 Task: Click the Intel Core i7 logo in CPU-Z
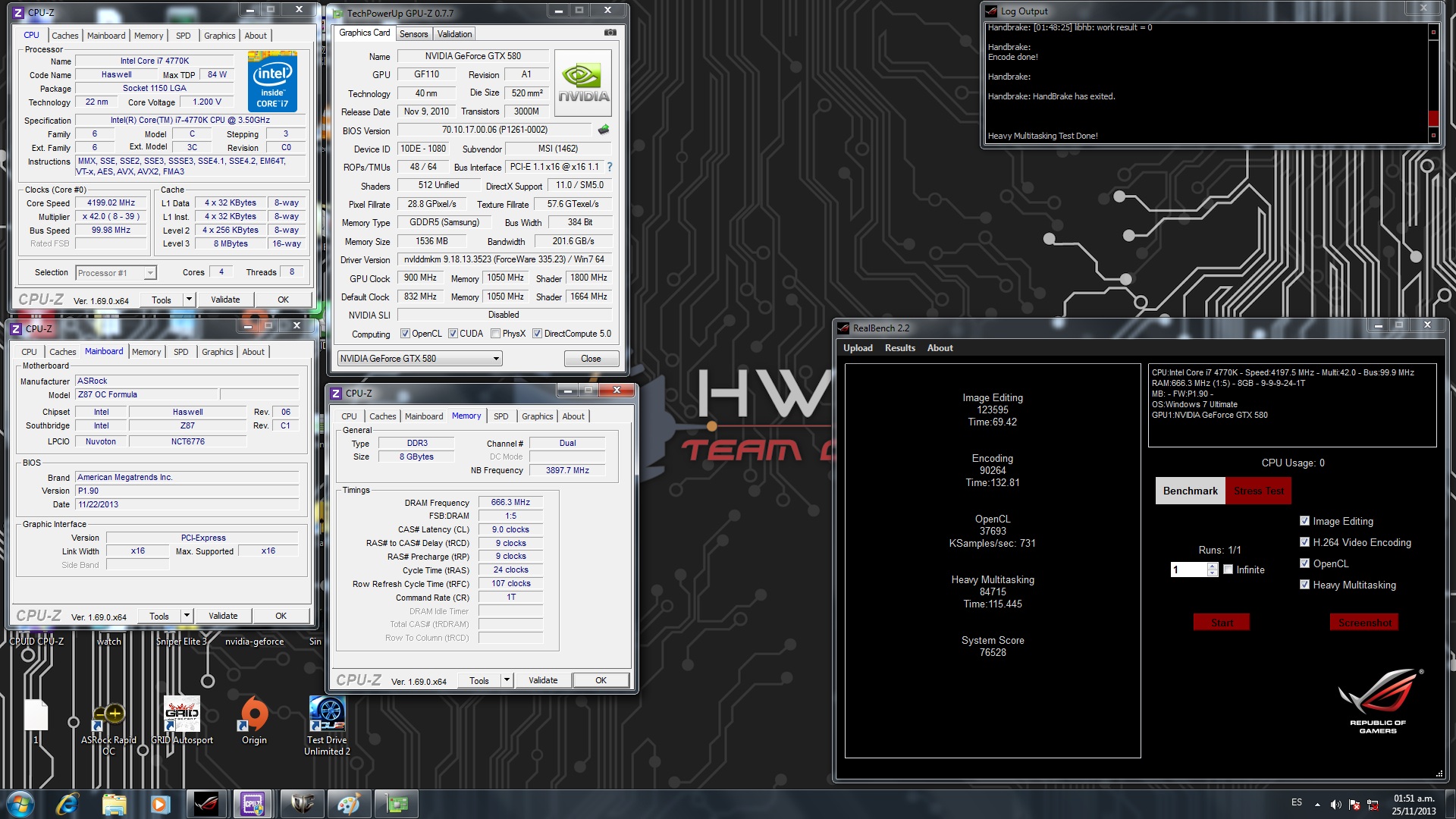(x=272, y=82)
